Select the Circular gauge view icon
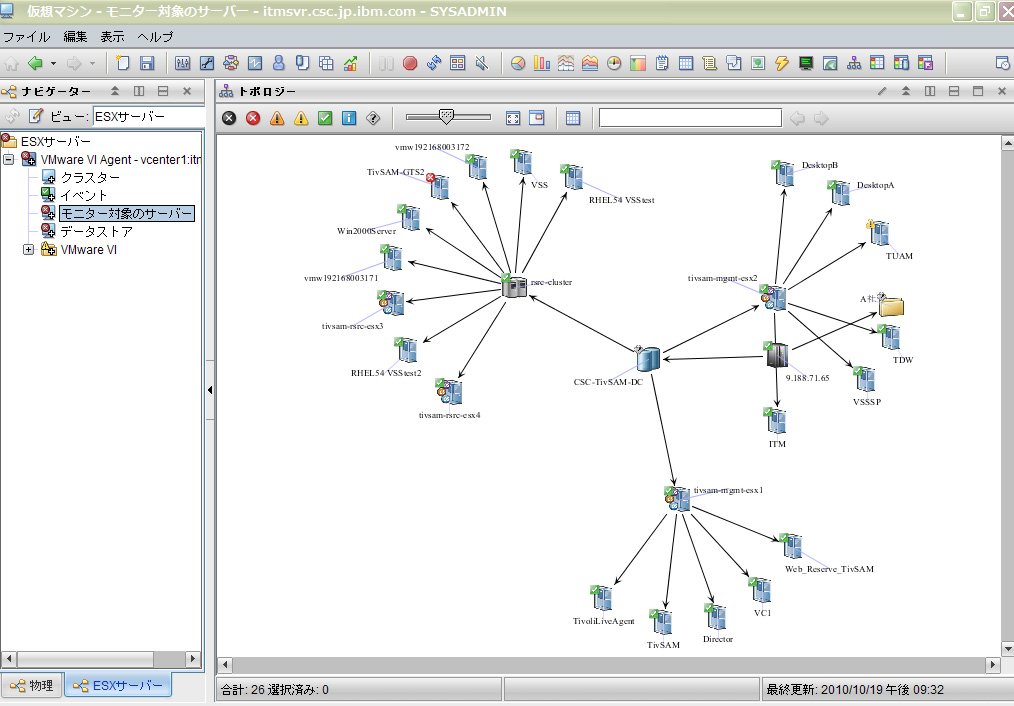This screenshot has width=1014, height=706. [614, 63]
